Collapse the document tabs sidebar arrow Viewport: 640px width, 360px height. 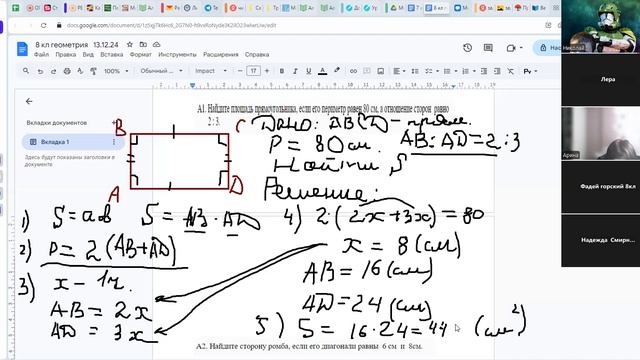click(x=29, y=101)
